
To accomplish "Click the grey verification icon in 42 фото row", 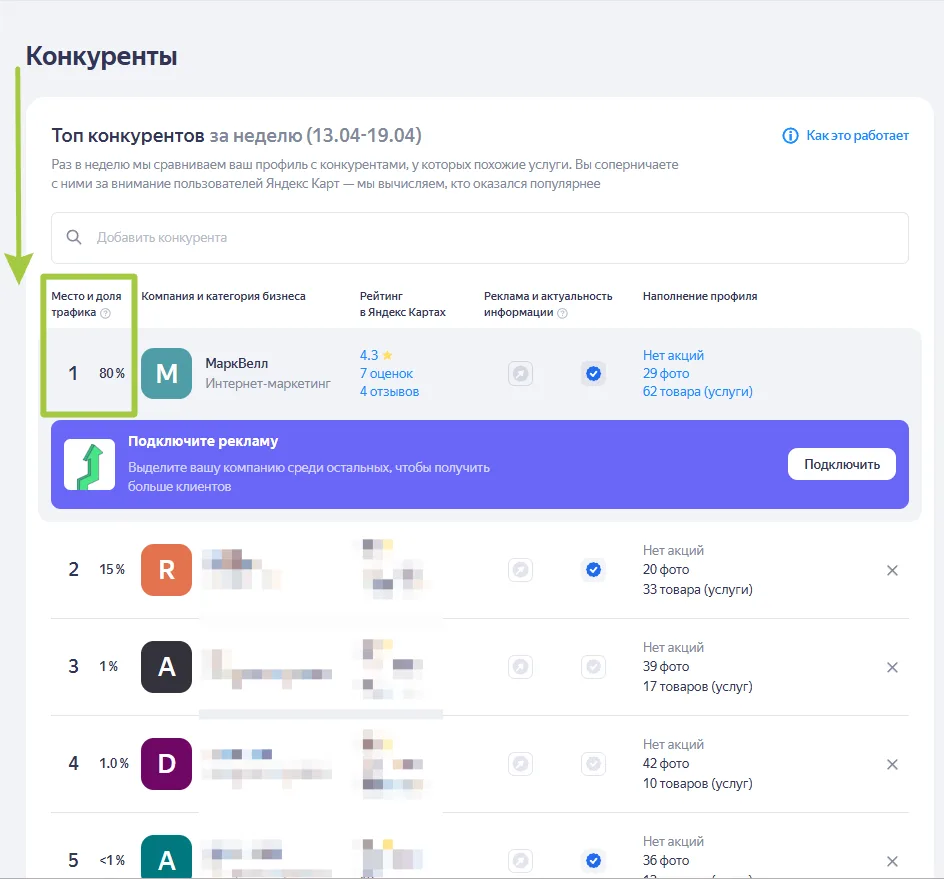I will point(594,764).
